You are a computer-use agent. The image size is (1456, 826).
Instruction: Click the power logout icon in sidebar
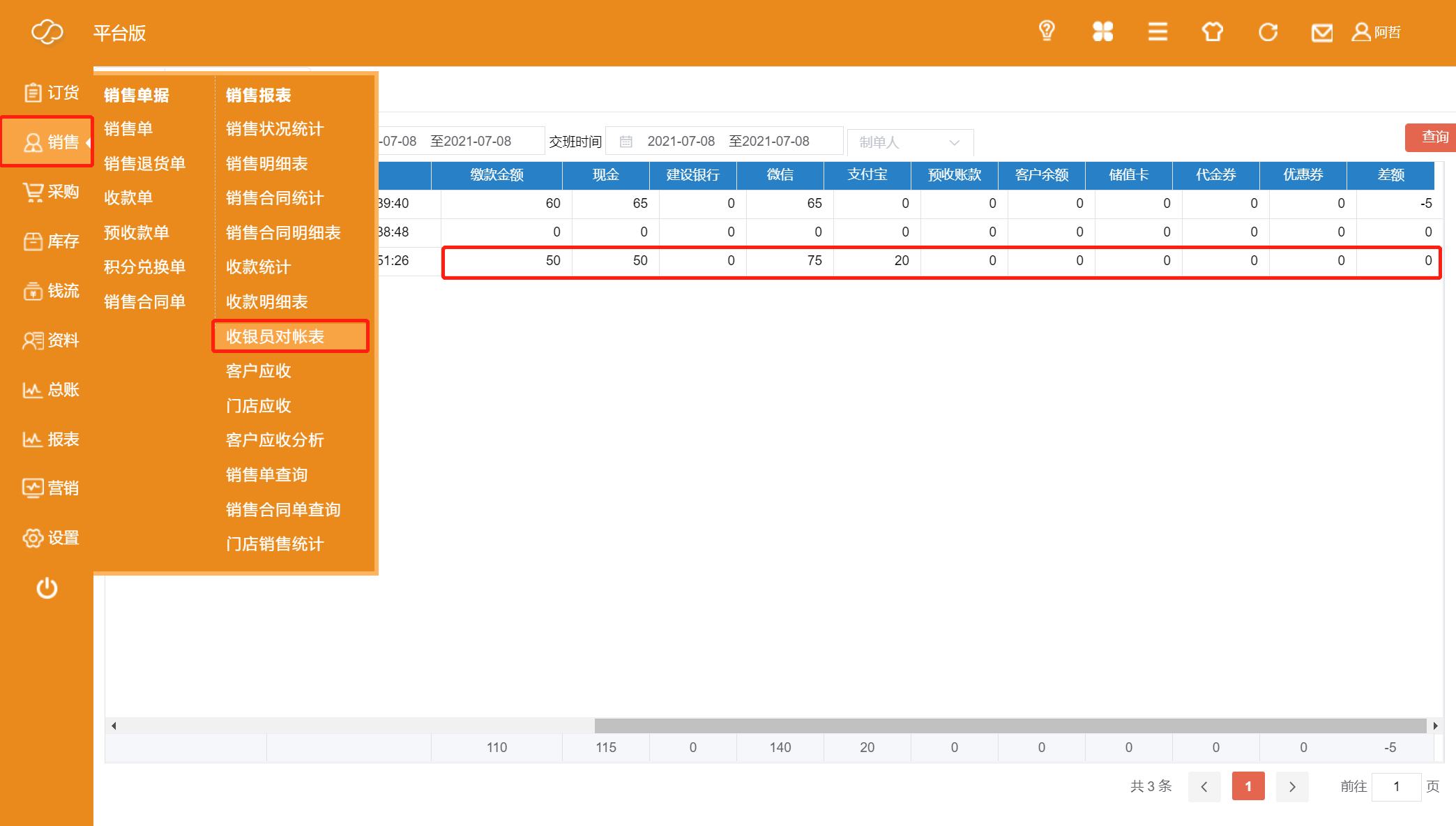47,588
